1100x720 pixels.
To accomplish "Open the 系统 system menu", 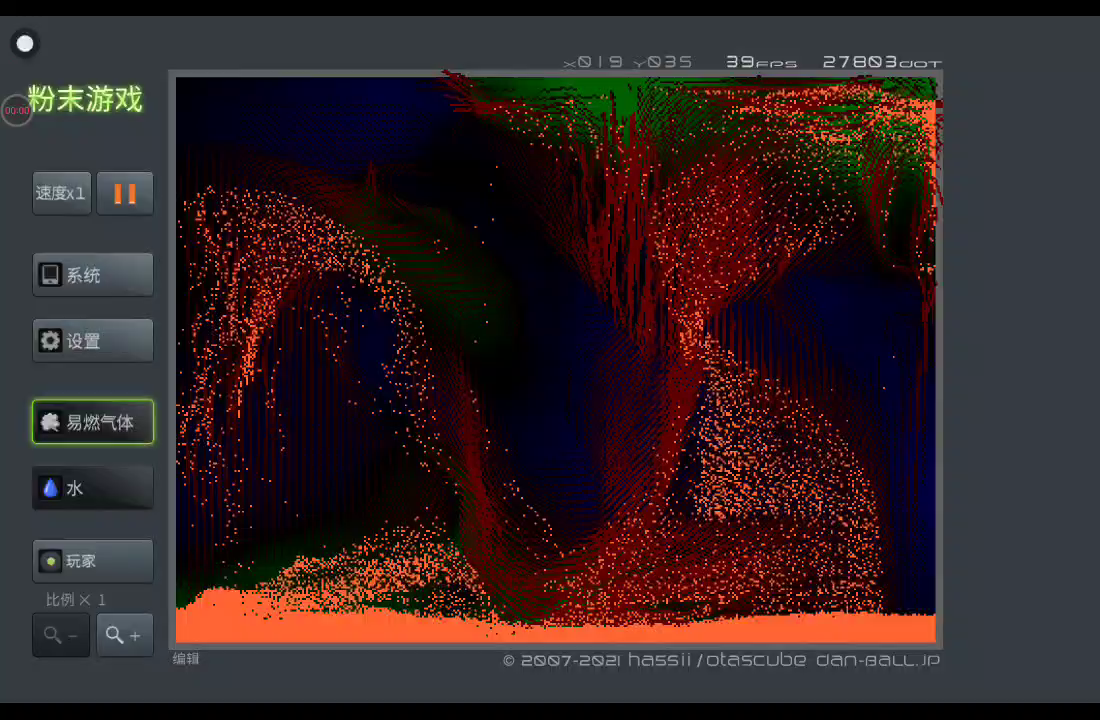I will click(93, 275).
